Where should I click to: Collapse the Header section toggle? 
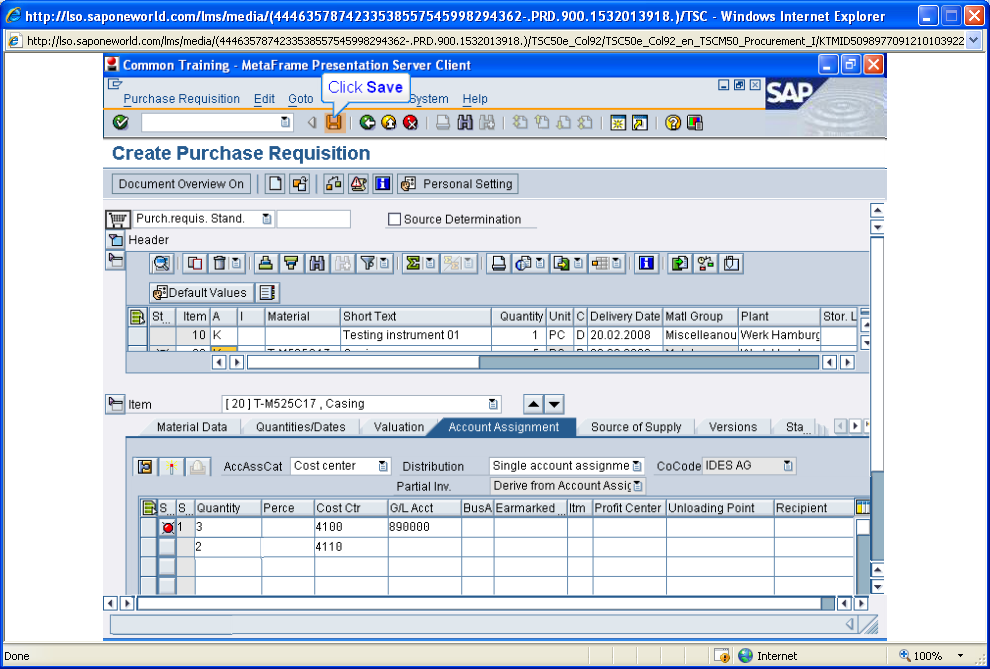115,240
